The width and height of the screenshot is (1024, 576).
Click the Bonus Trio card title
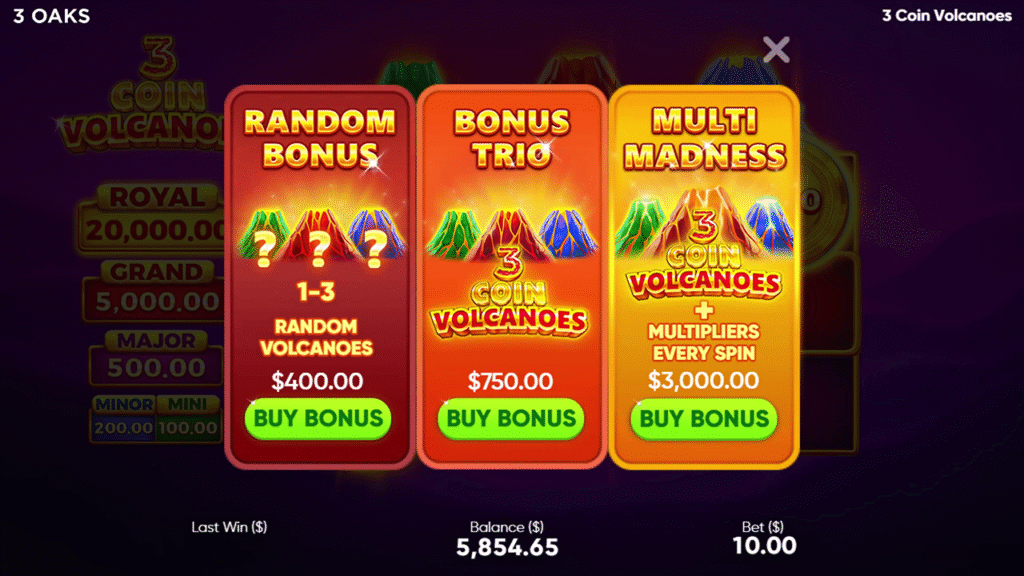click(511, 138)
